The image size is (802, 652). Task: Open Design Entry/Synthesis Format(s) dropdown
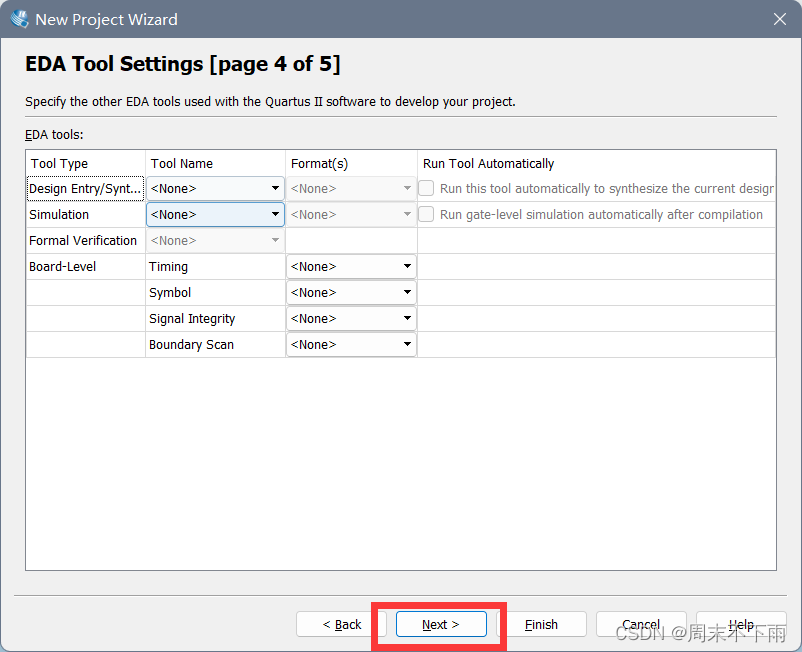[x=351, y=188]
